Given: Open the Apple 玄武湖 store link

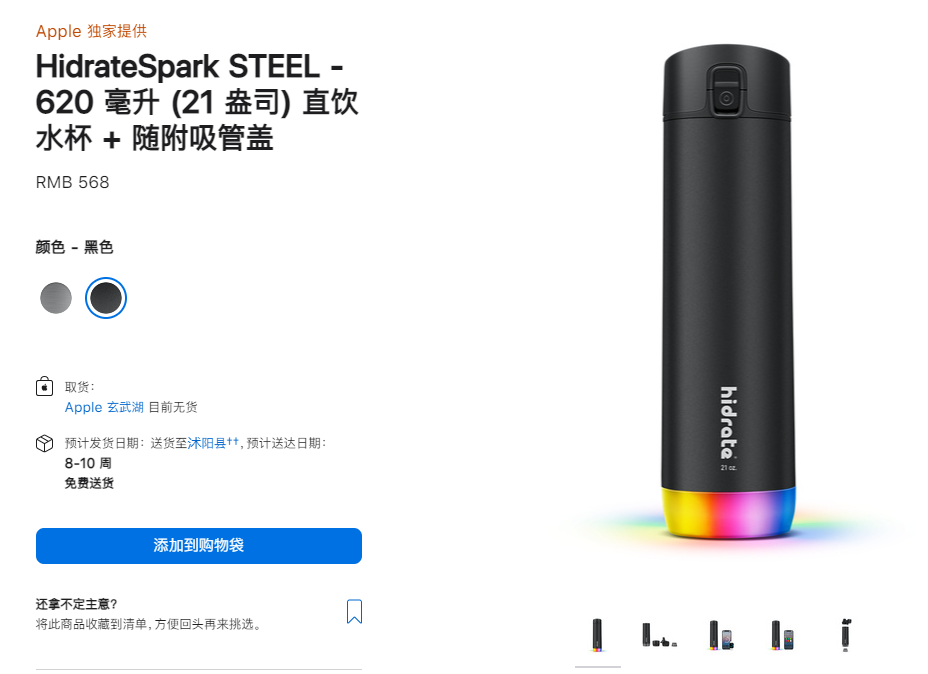Looking at the screenshot, I should click(104, 407).
